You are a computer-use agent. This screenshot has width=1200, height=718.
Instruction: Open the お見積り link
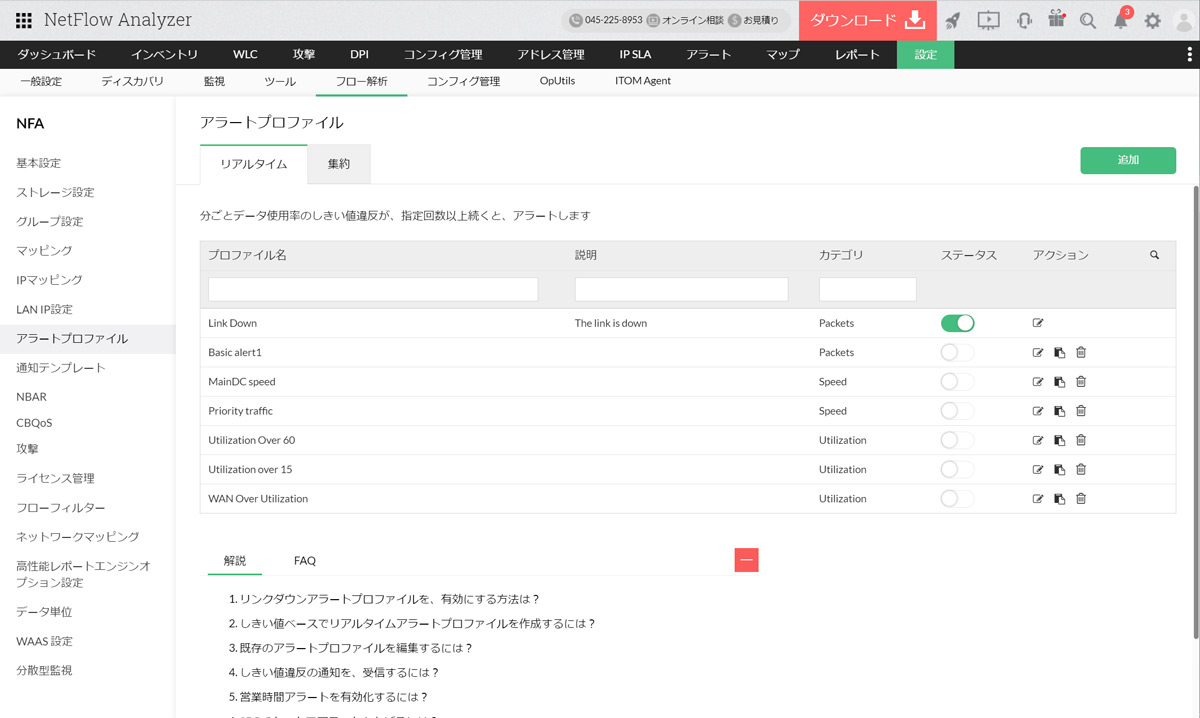754,20
